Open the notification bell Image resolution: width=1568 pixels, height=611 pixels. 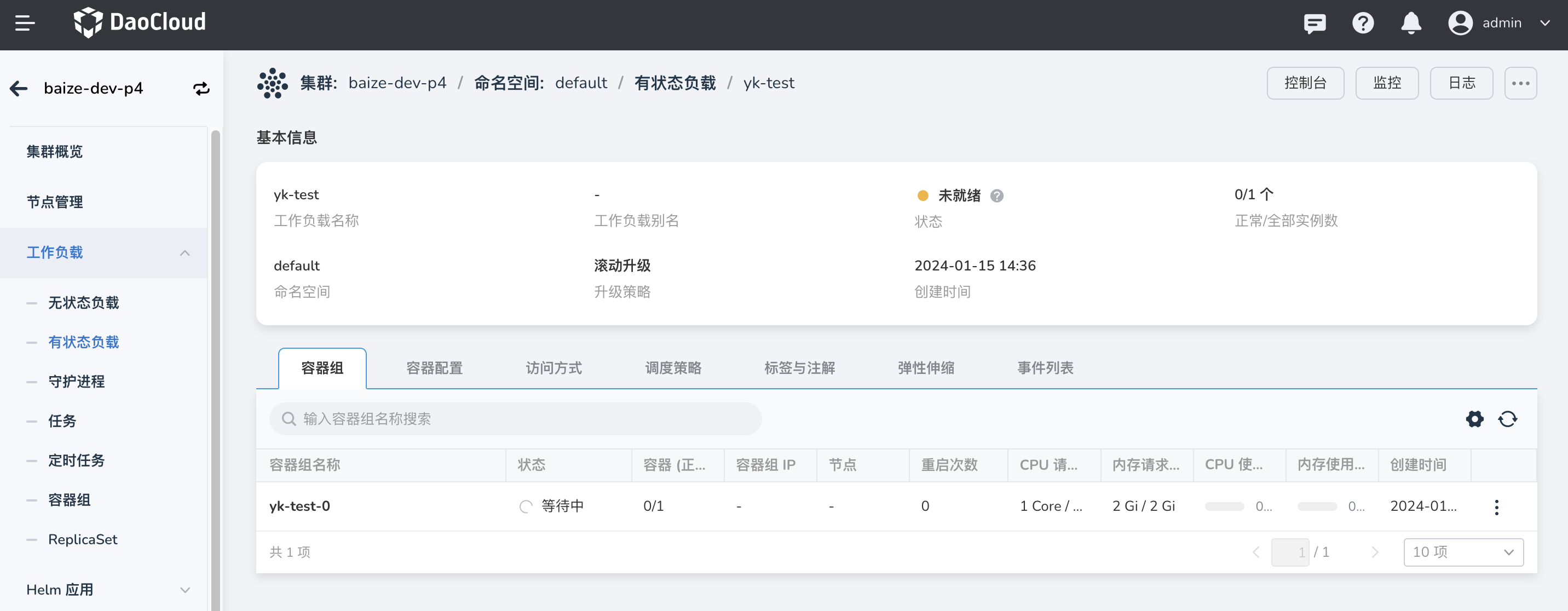tap(1411, 23)
